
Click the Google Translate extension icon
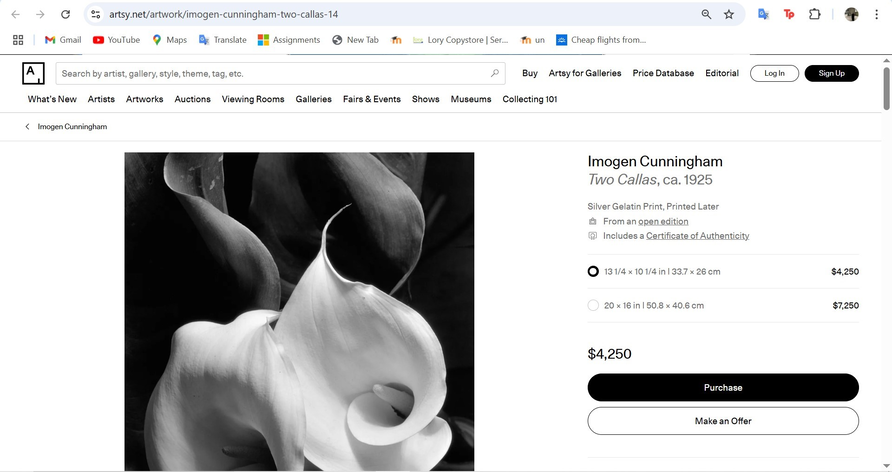click(x=763, y=15)
